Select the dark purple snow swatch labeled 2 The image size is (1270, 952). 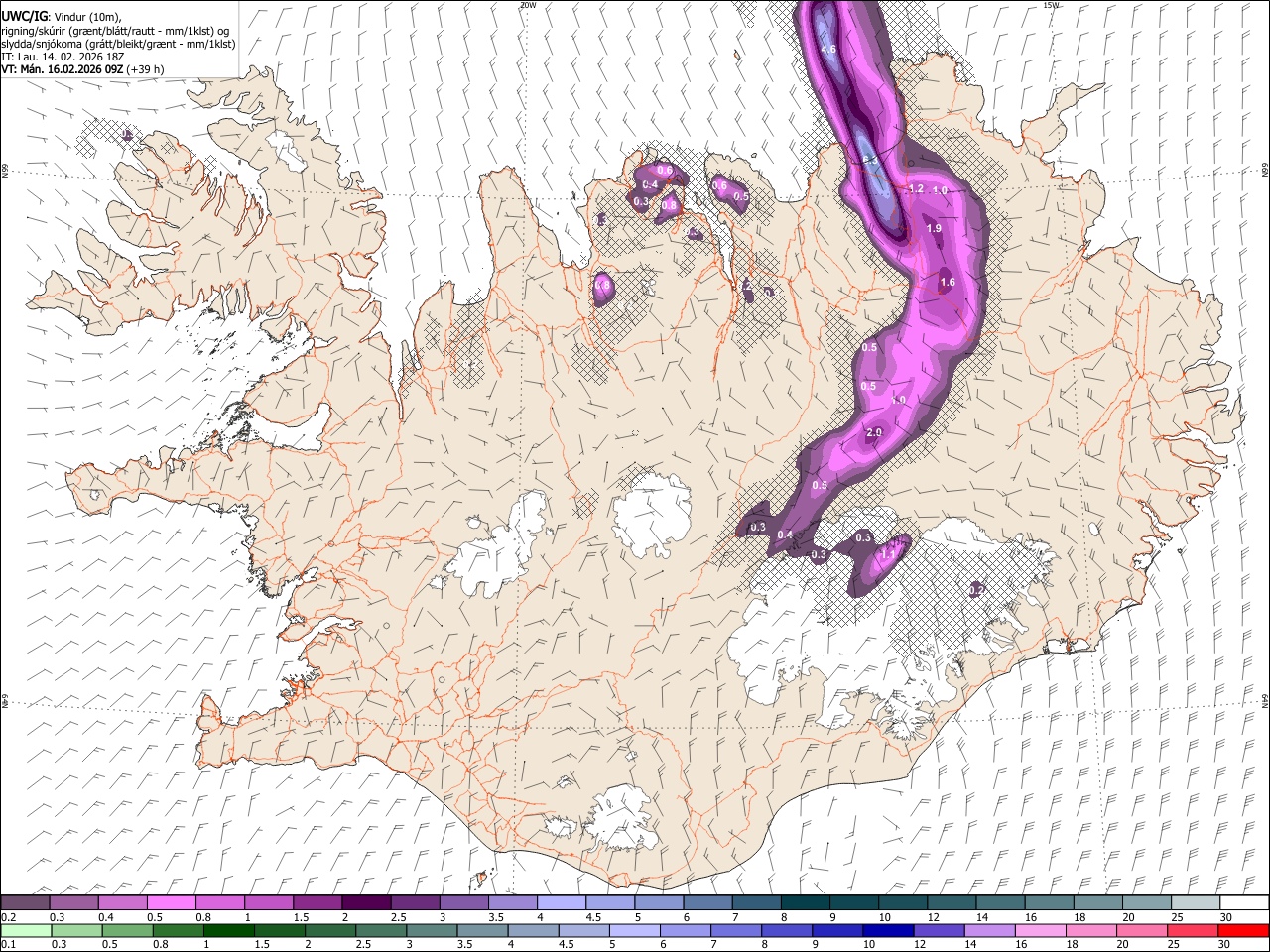366,902
